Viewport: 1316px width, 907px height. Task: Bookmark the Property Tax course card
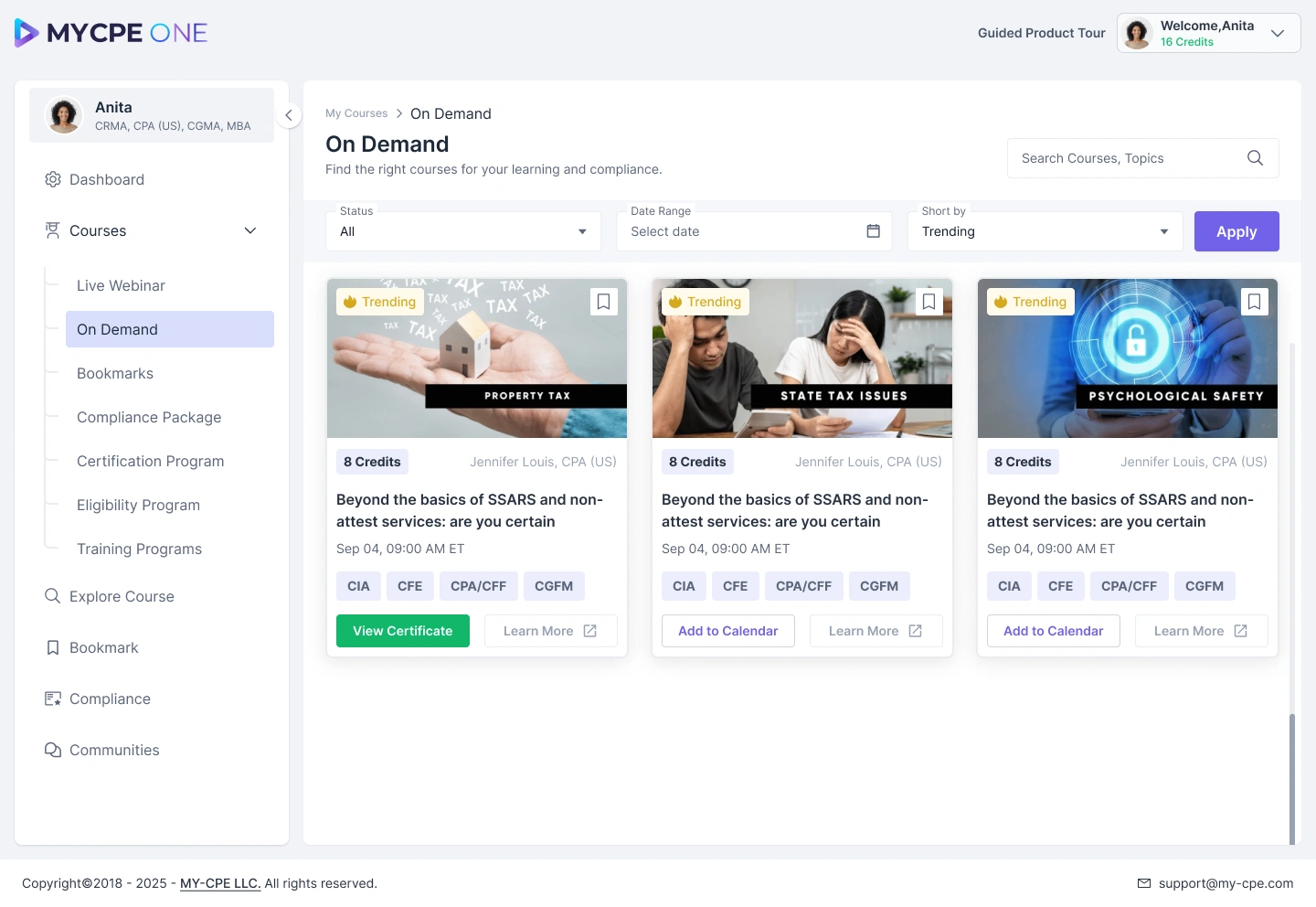603,302
